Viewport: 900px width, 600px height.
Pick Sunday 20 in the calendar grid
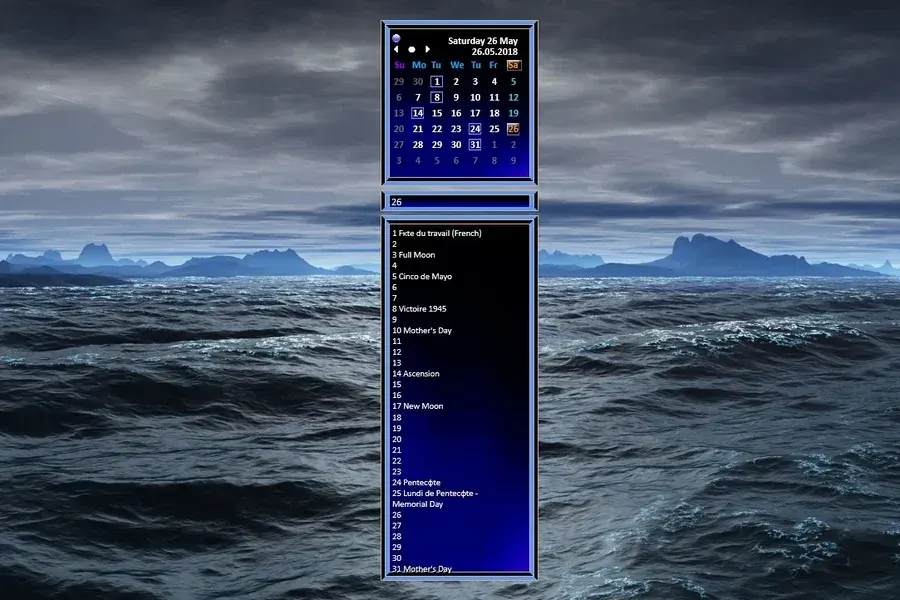pyautogui.click(x=399, y=129)
